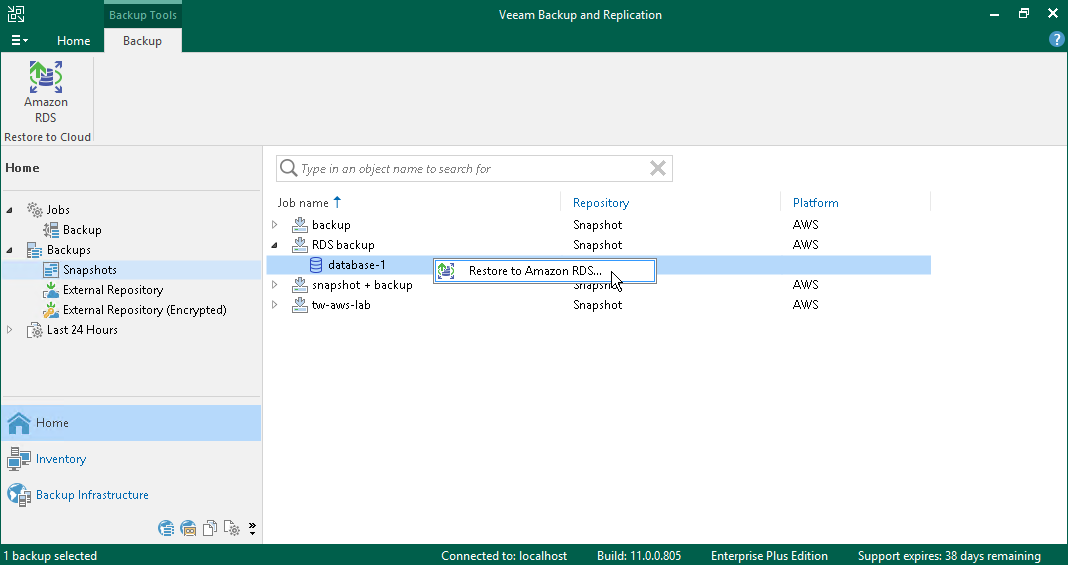Open the Inventory view
This screenshot has width=1068, height=565.
tap(61, 459)
